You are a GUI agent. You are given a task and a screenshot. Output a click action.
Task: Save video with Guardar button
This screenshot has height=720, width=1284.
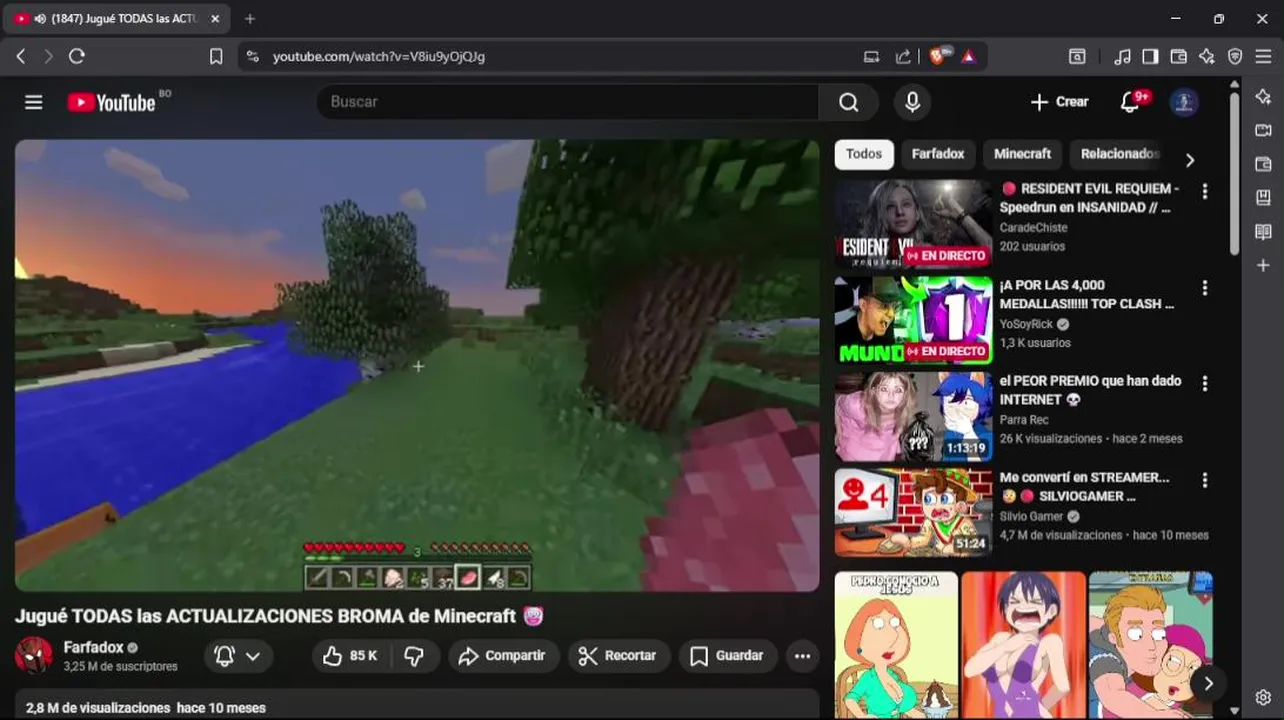tap(727, 656)
